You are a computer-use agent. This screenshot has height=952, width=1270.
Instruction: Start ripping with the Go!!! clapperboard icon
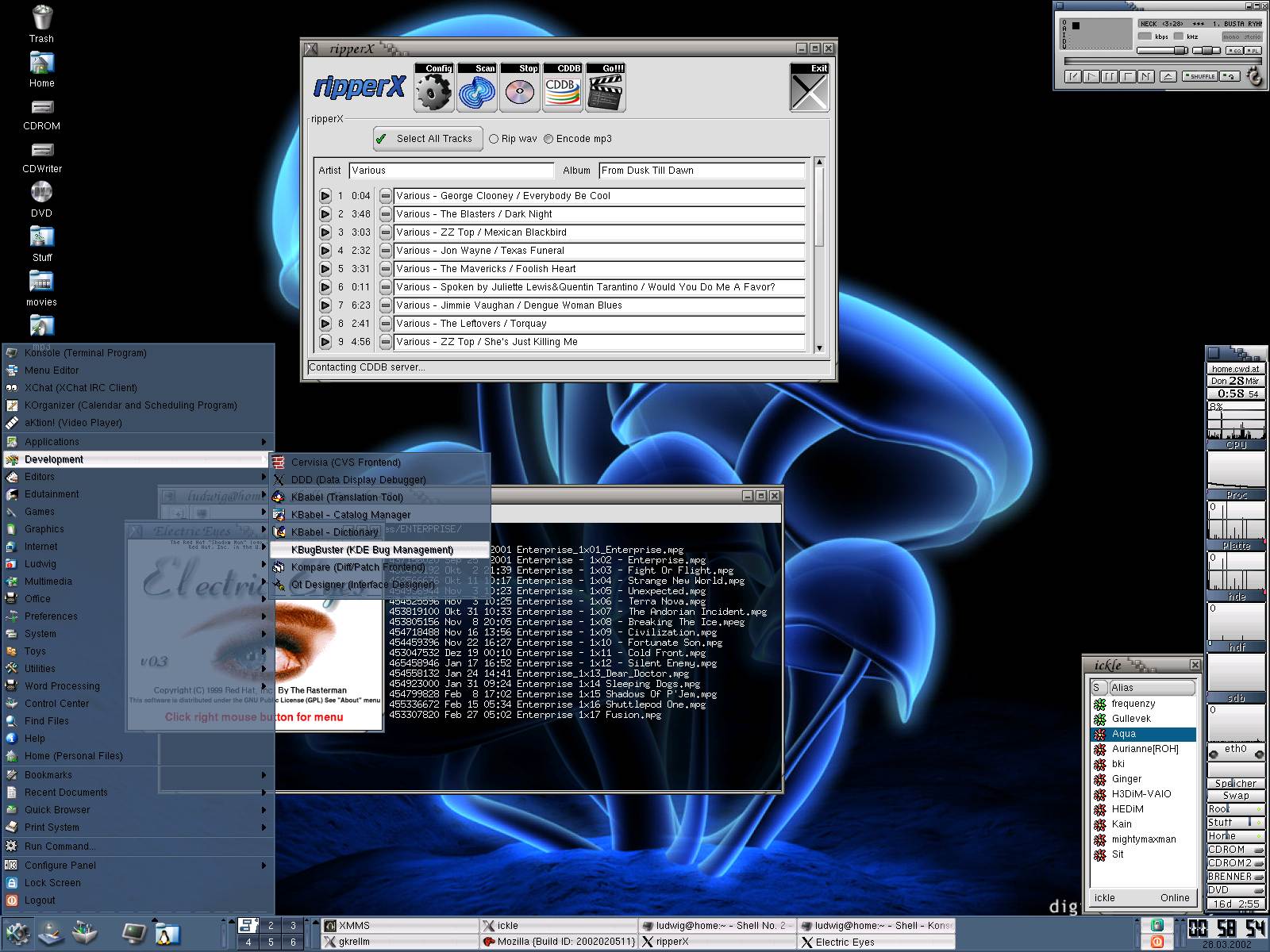pos(605,87)
